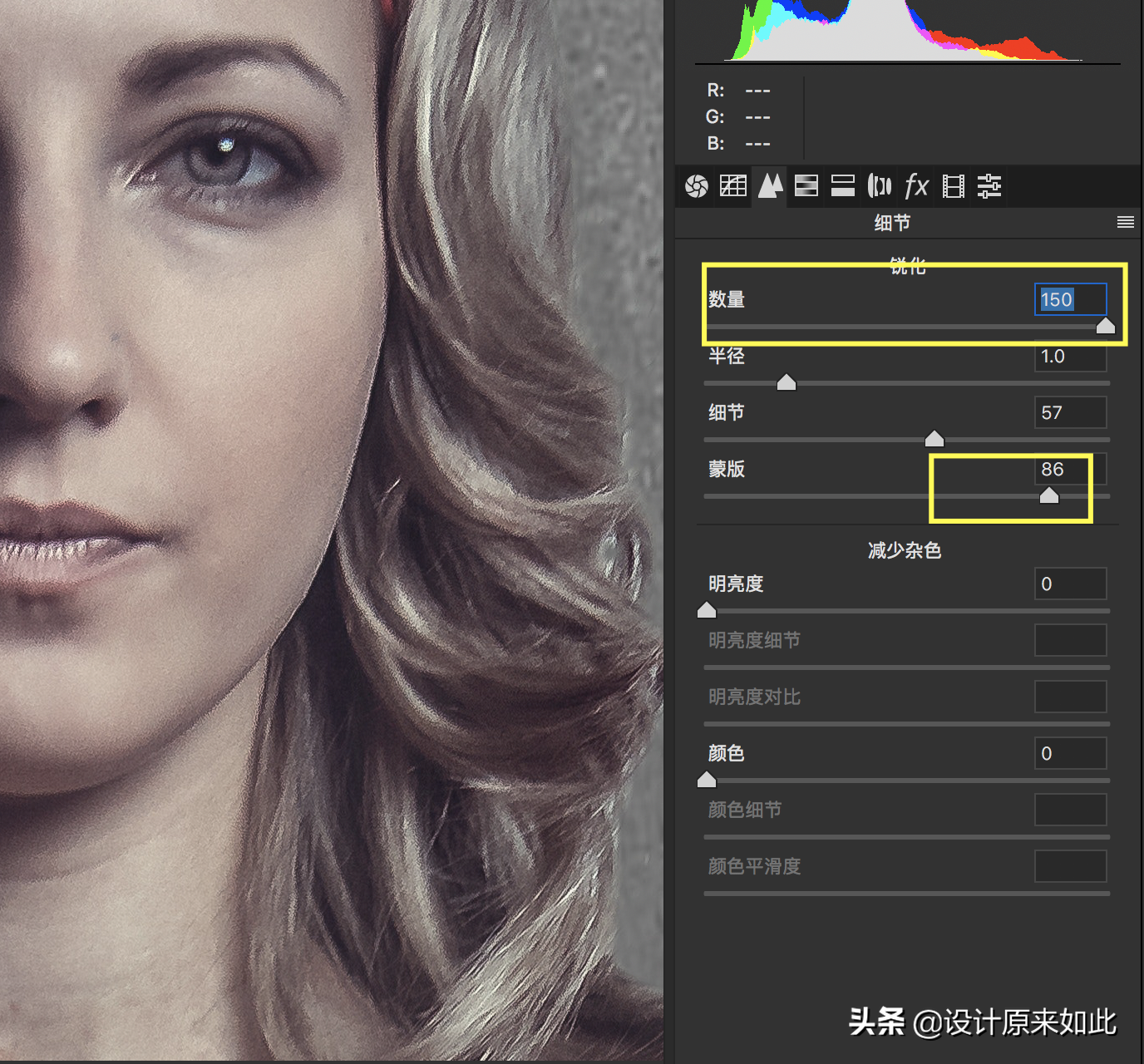Click the 蒙版 label
This screenshot has width=1144, height=1064.
(x=727, y=469)
